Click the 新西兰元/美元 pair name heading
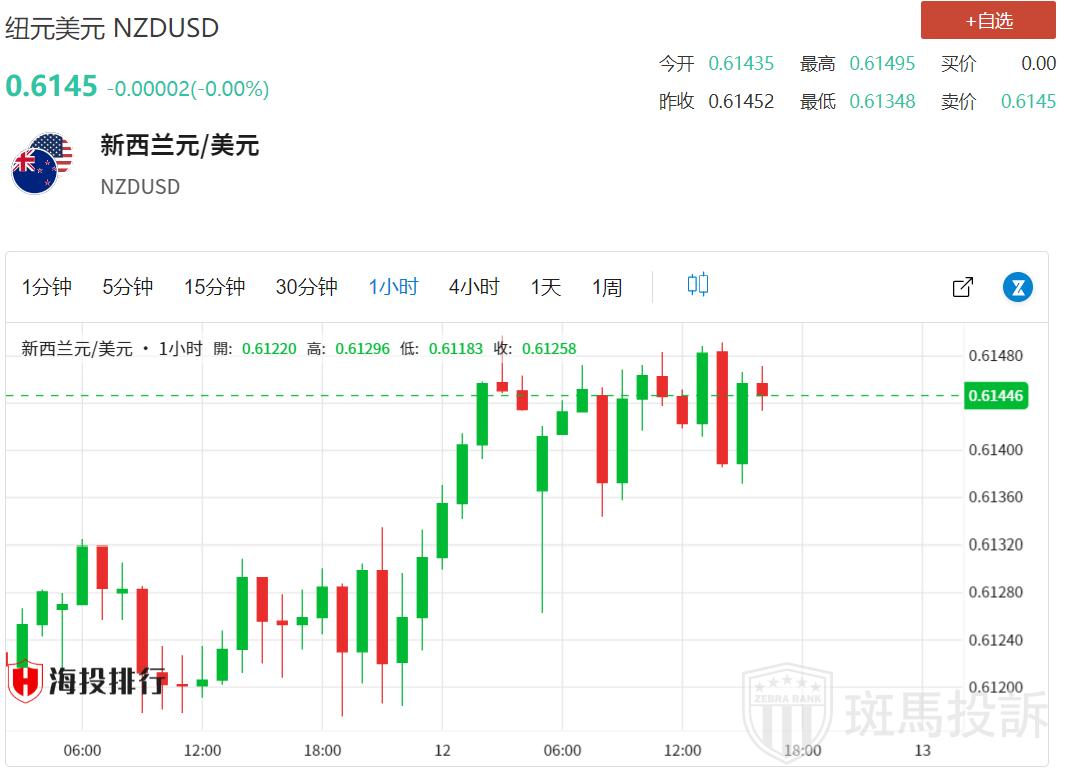Viewport: 1067px width, 776px height. point(179,146)
